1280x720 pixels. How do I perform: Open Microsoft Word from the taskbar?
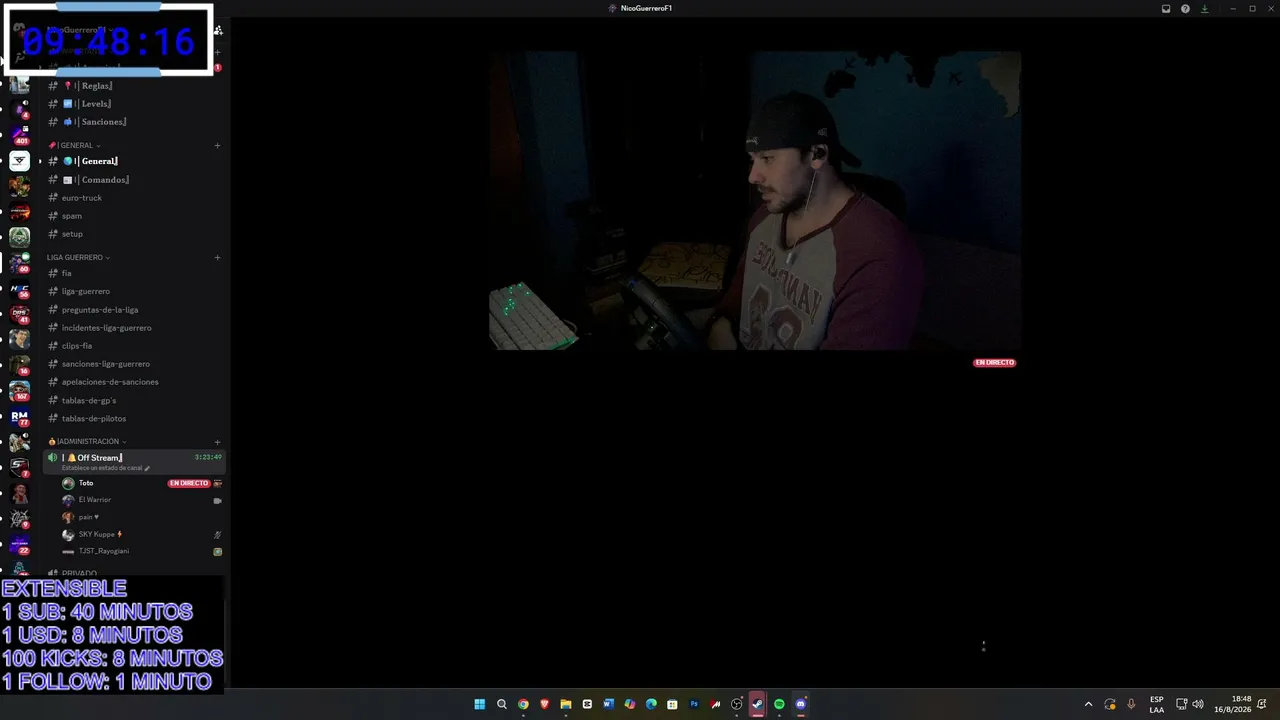(608, 704)
